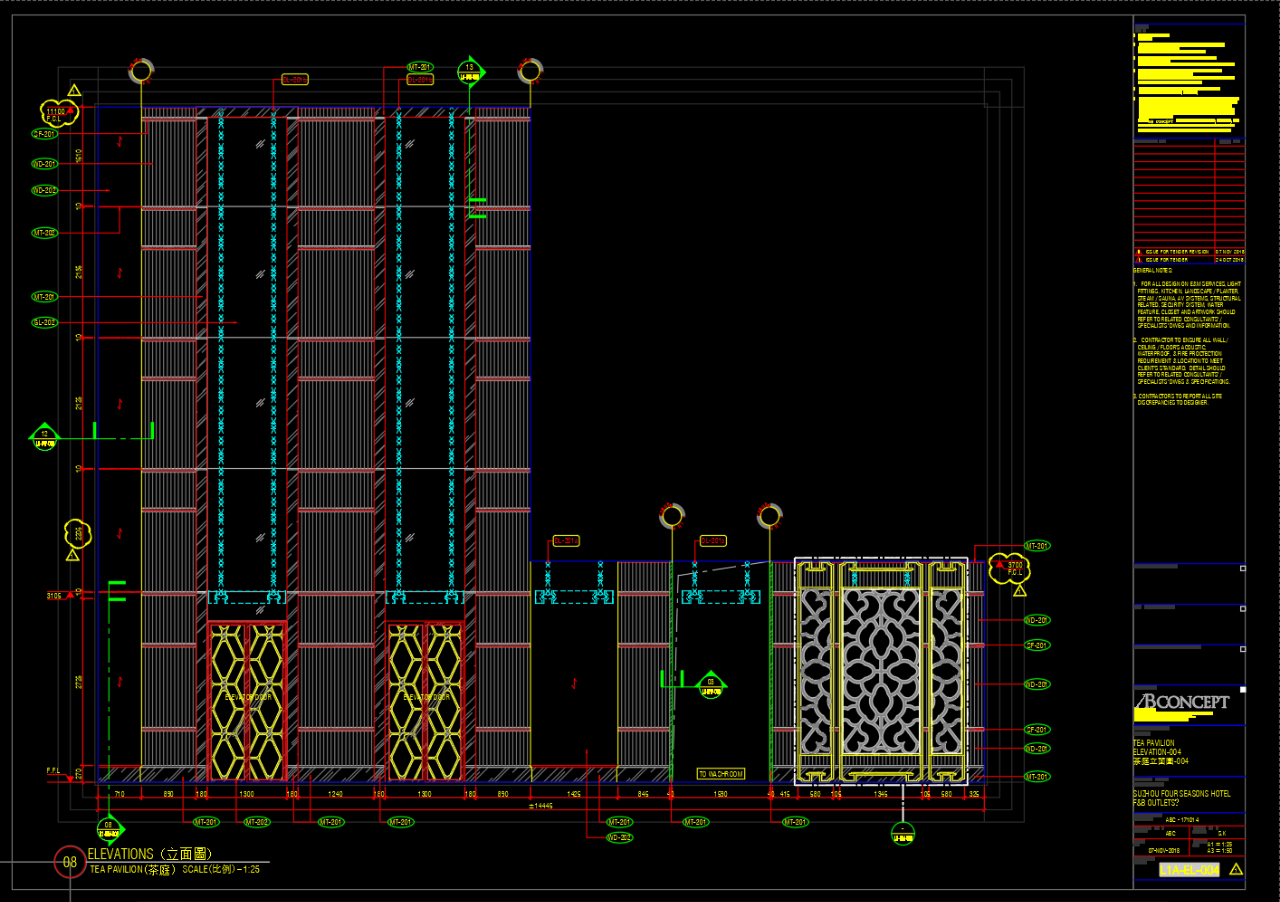The height and width of the screenshot is (902, 1280).
Task: Select the MT-202 tag on the left margin
Action: (44, 232)
